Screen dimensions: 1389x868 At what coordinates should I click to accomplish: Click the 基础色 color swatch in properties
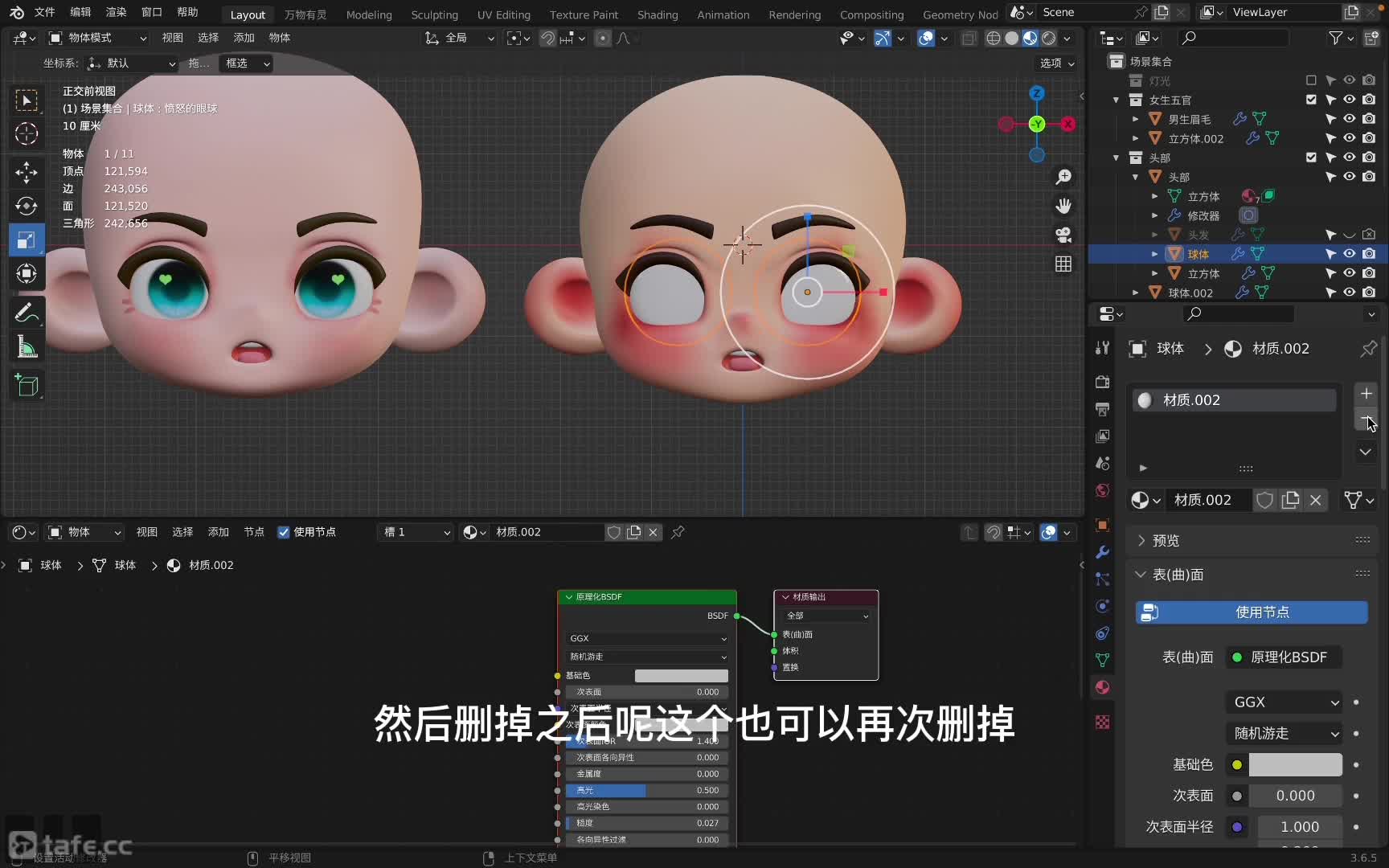1295,764
